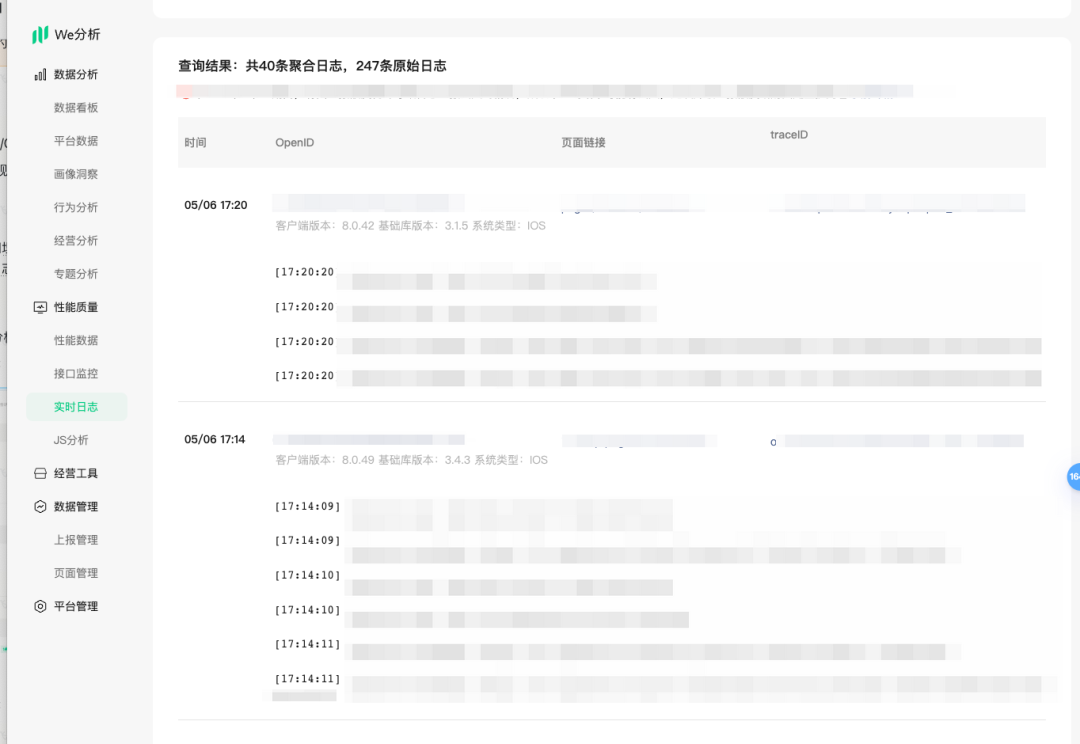The image size is (1080, 744).
Task: Collapse the 数据分析 section label
Action: (76, 74)
